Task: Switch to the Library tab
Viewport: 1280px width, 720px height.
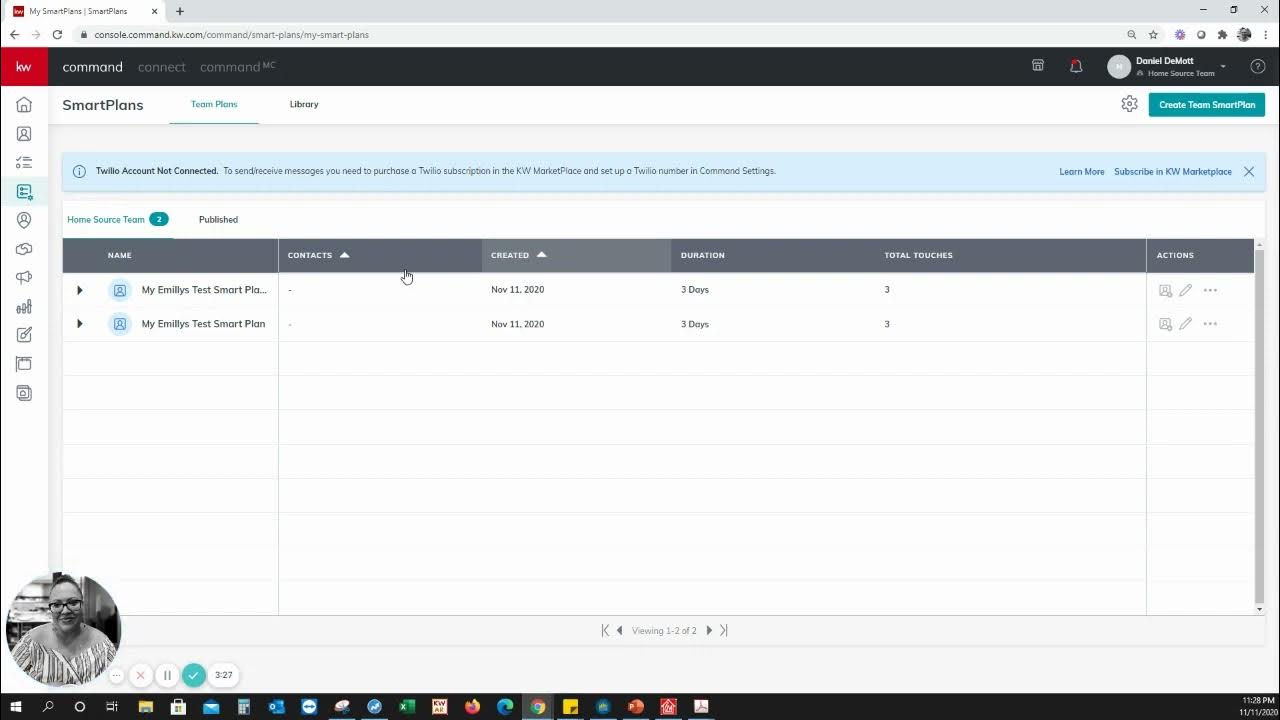Action: click(x=304, y=104)
